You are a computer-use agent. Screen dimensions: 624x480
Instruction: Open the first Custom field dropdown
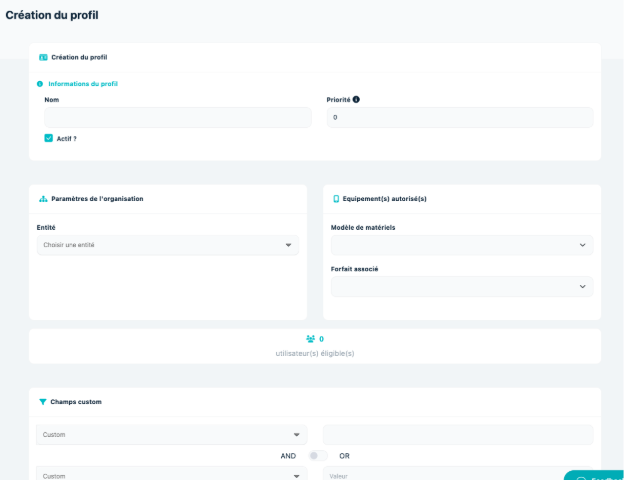(172, 435)
